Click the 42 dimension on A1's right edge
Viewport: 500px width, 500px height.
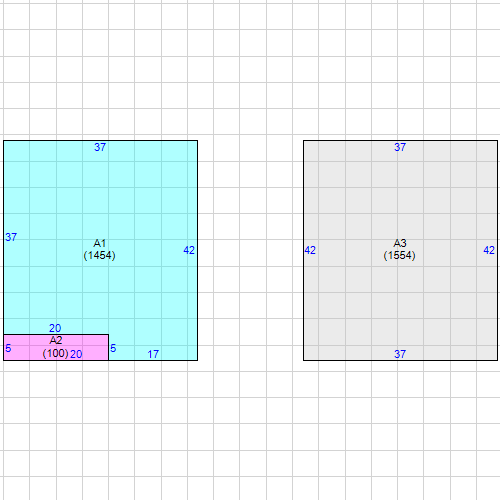pyautogui.click(x=189, y=250)
